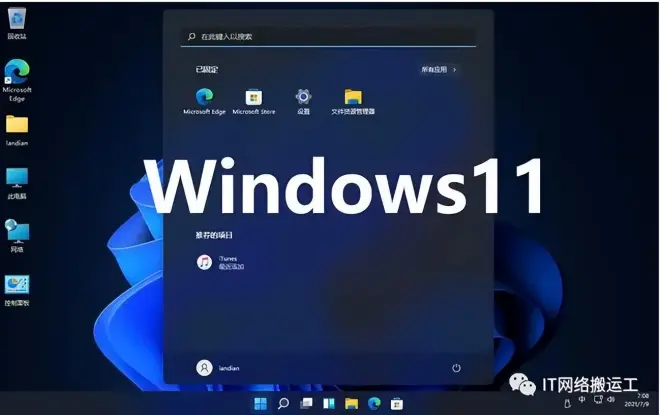This screenshot has height=415, width=660.
Task: Click the power button in Start menu
Action: 456,368
